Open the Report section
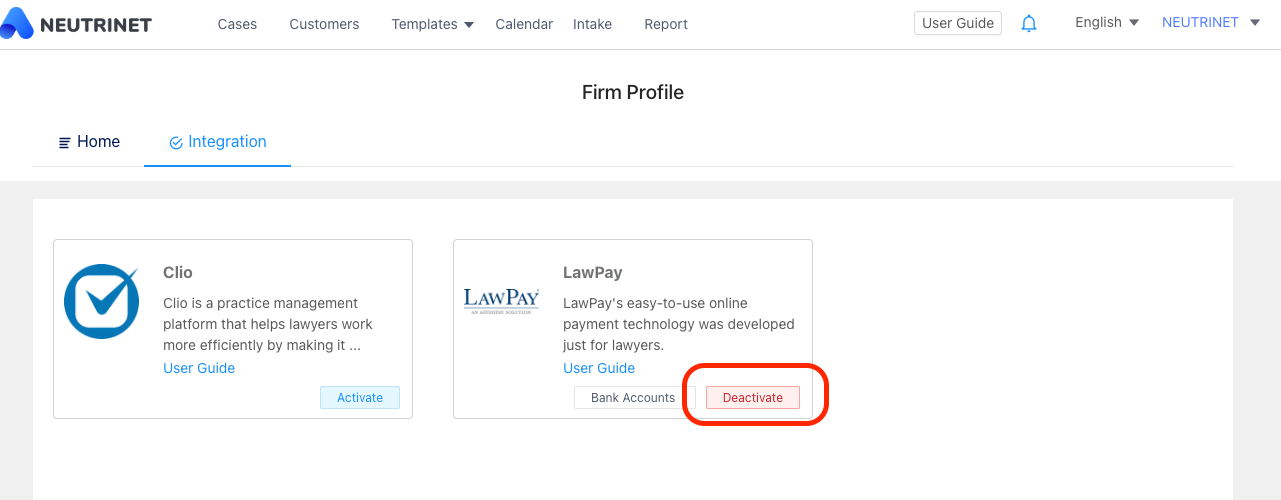Viewport: 1281px width, 500px height. click(x=666, y=24)
